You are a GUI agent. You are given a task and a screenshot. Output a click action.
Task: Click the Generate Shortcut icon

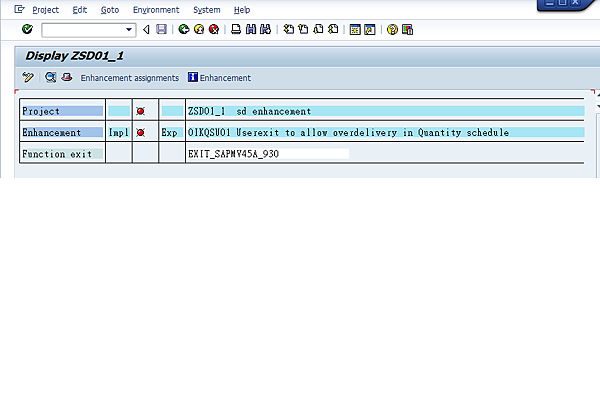pyautogui.click(x=370, y=29)
